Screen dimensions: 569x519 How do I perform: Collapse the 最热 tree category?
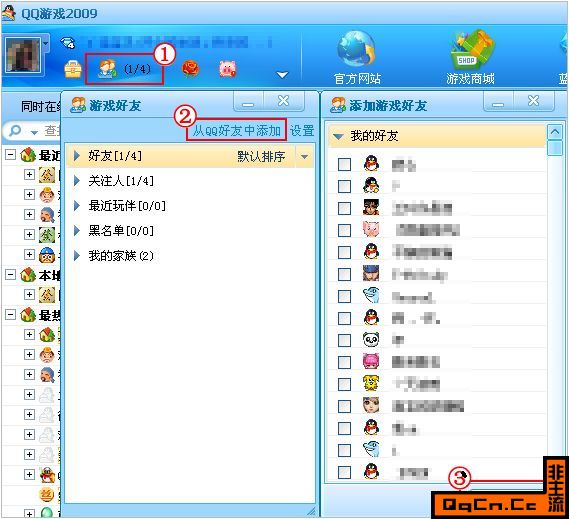pos(11,314)
